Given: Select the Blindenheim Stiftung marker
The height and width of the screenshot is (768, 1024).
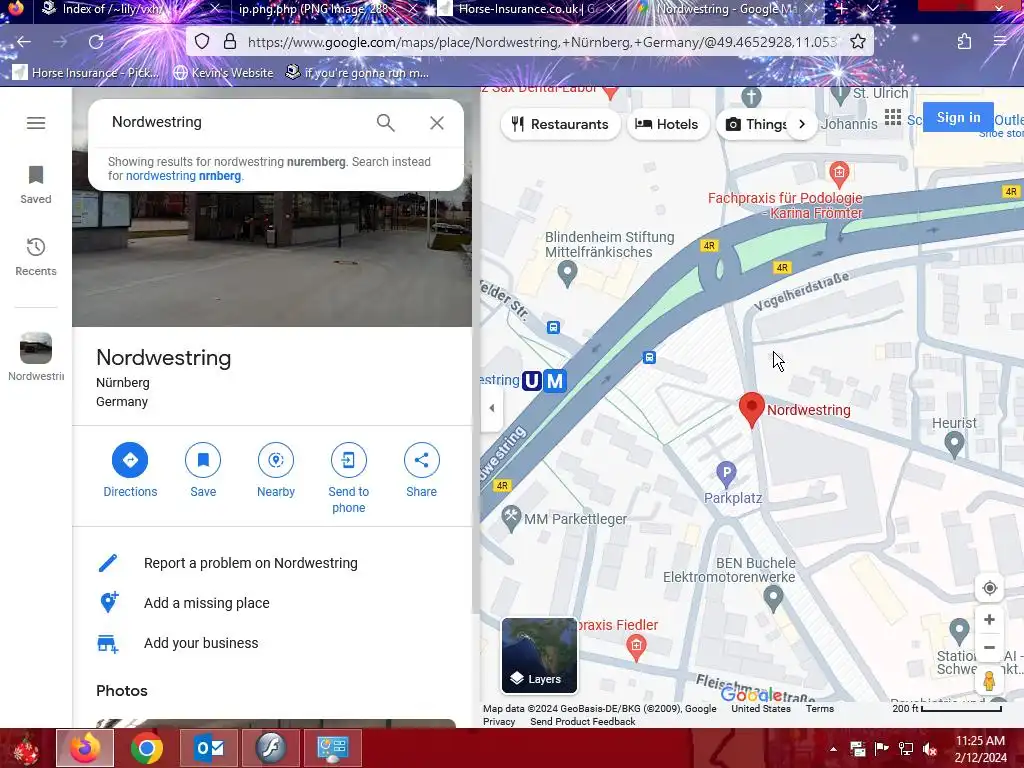Looking at the screenshot, I should 568,273.
